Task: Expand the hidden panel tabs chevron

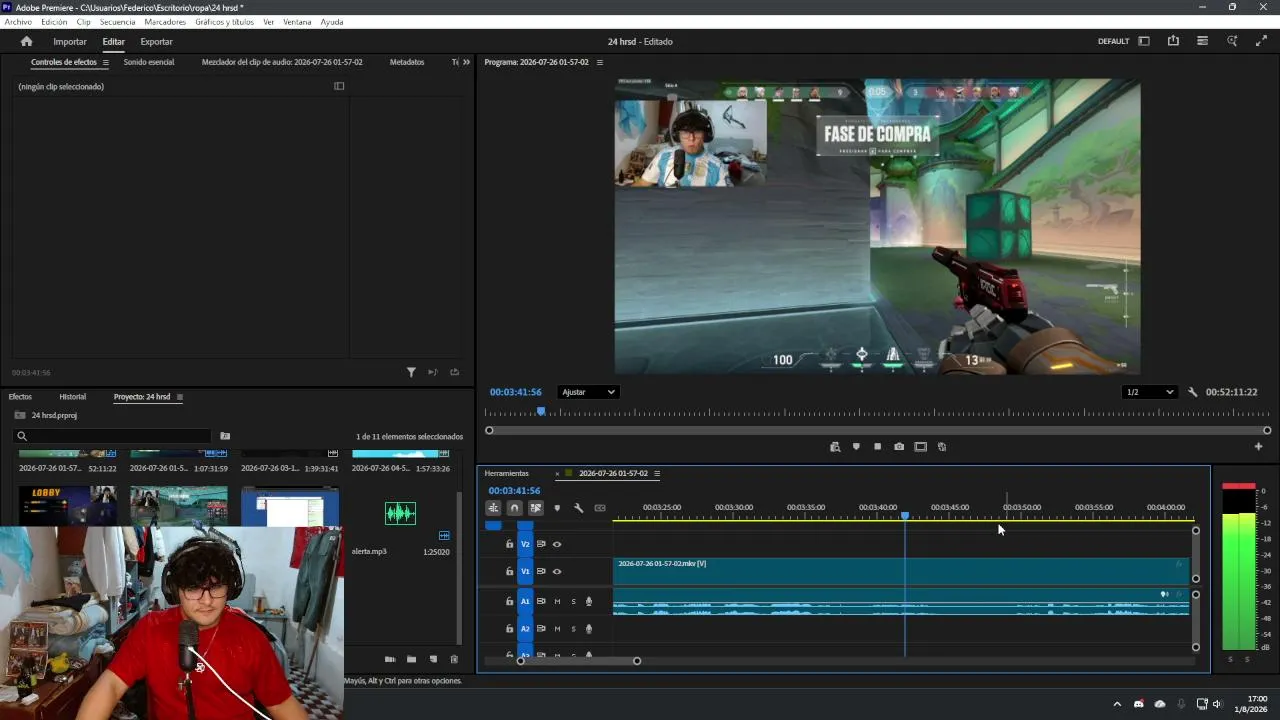Action: pos(466,62)
